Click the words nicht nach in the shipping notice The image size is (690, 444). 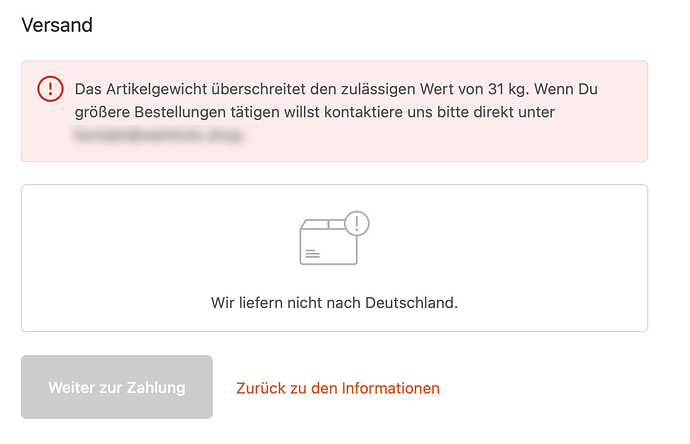tap(316, 302)
